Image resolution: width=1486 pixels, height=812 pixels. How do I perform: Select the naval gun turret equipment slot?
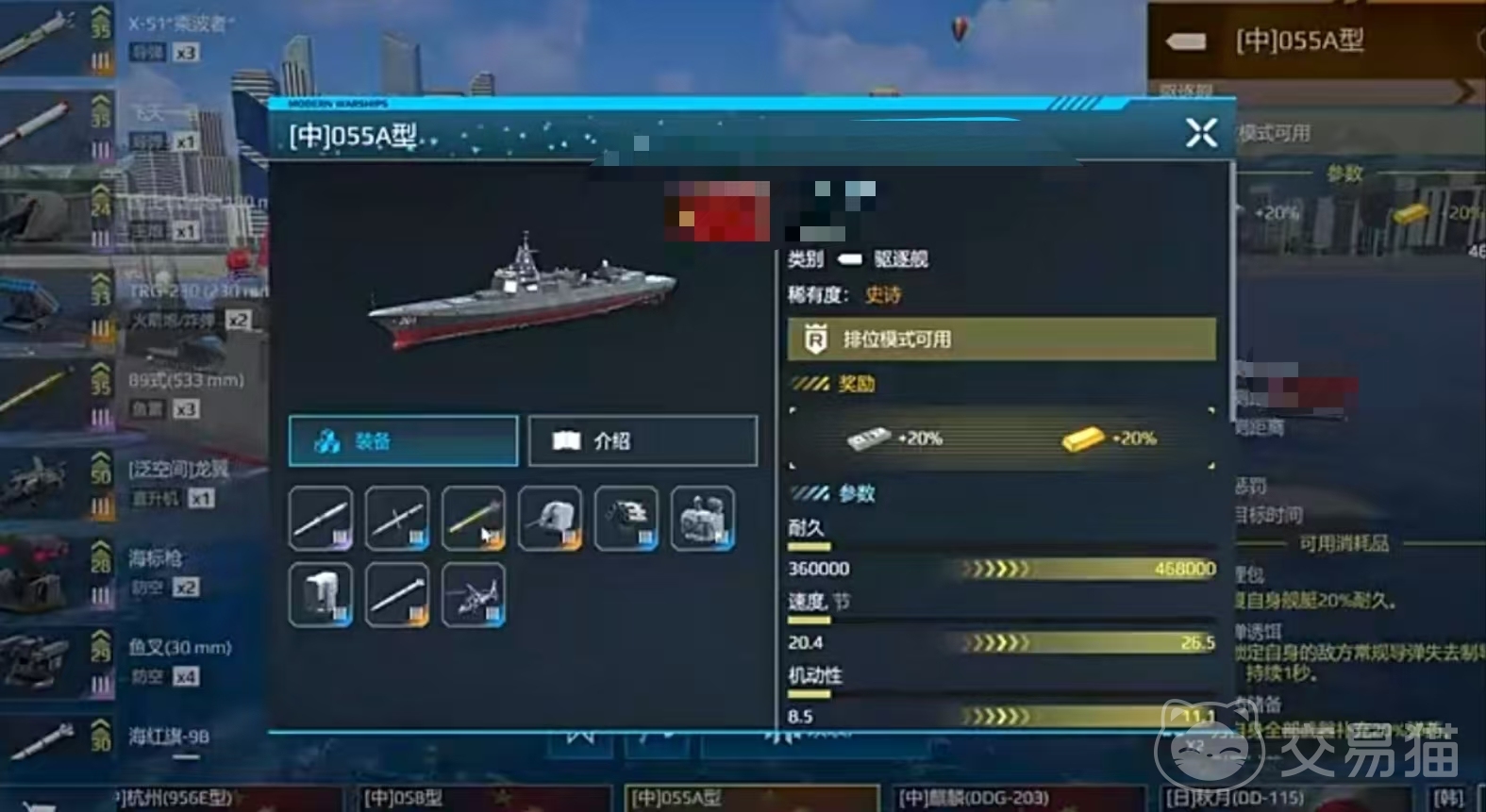550,518
